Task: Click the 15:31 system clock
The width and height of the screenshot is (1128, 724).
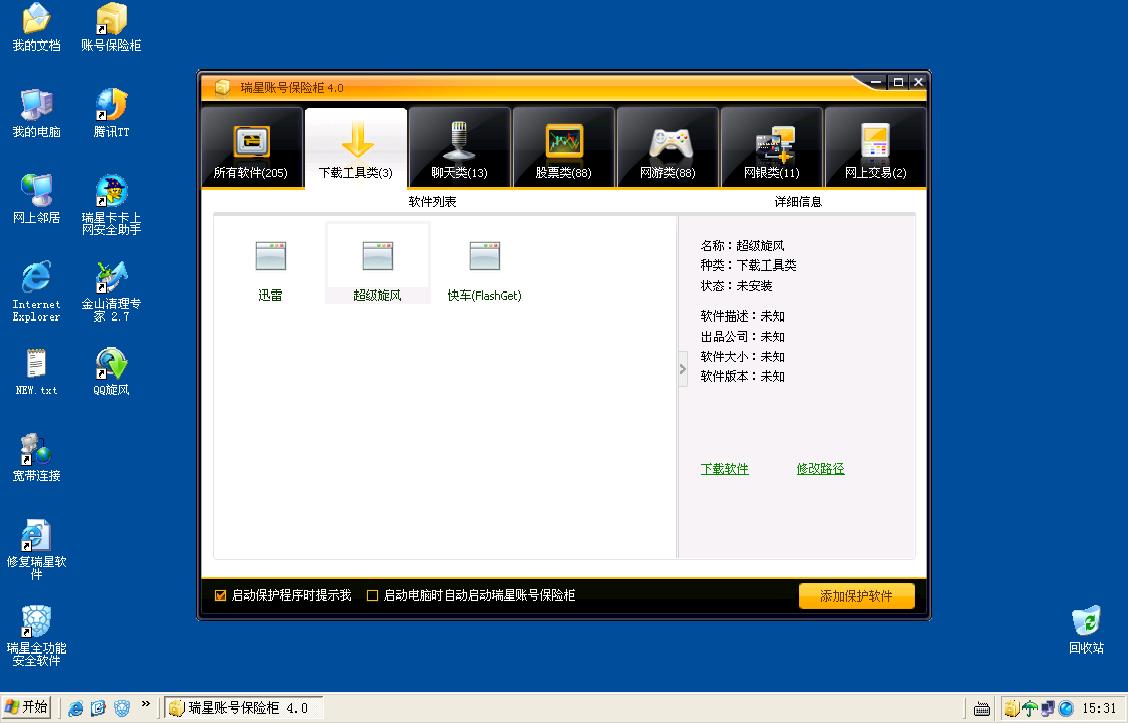Action: (1099, 709)
